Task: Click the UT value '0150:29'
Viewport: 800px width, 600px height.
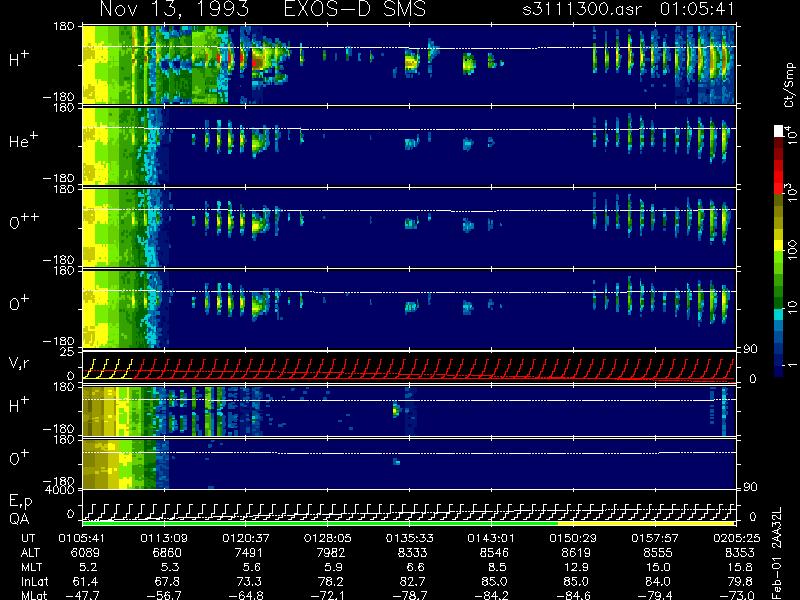Action: 572,538
